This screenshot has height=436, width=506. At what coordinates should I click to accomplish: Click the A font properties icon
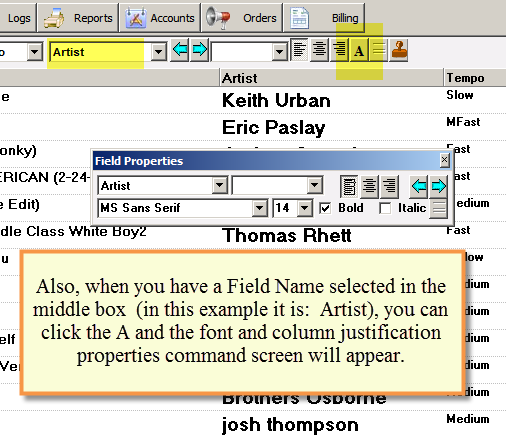point(359,50)
